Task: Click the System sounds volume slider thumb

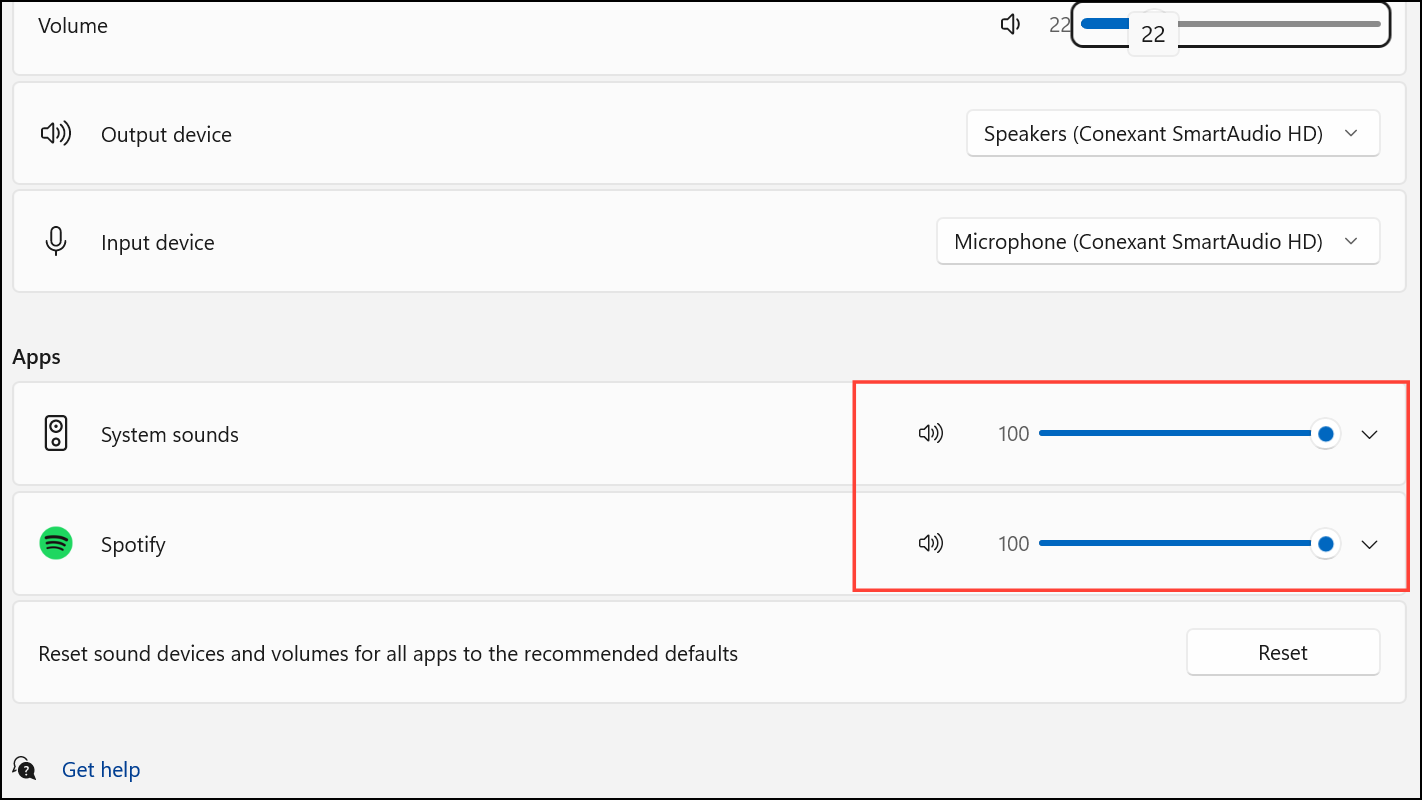Action: pos(1326,433)
